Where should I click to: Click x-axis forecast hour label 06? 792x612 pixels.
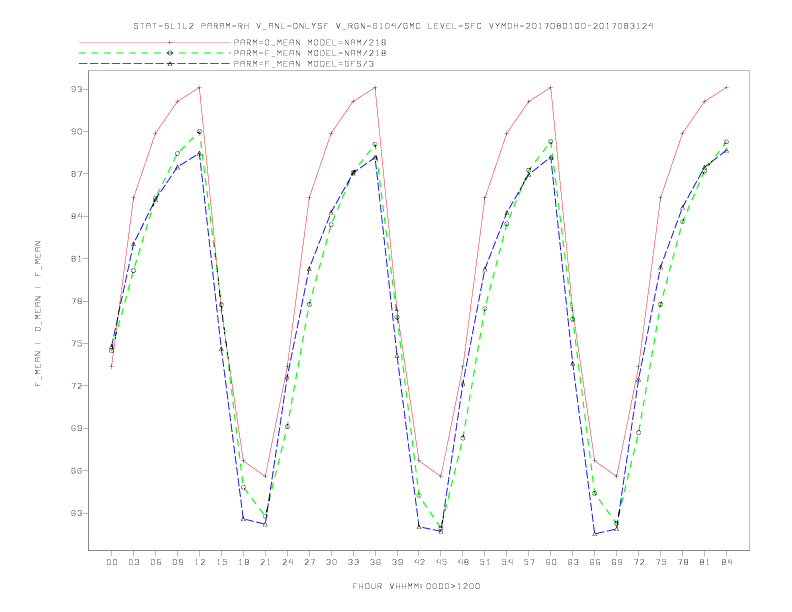tap(156, 562)
